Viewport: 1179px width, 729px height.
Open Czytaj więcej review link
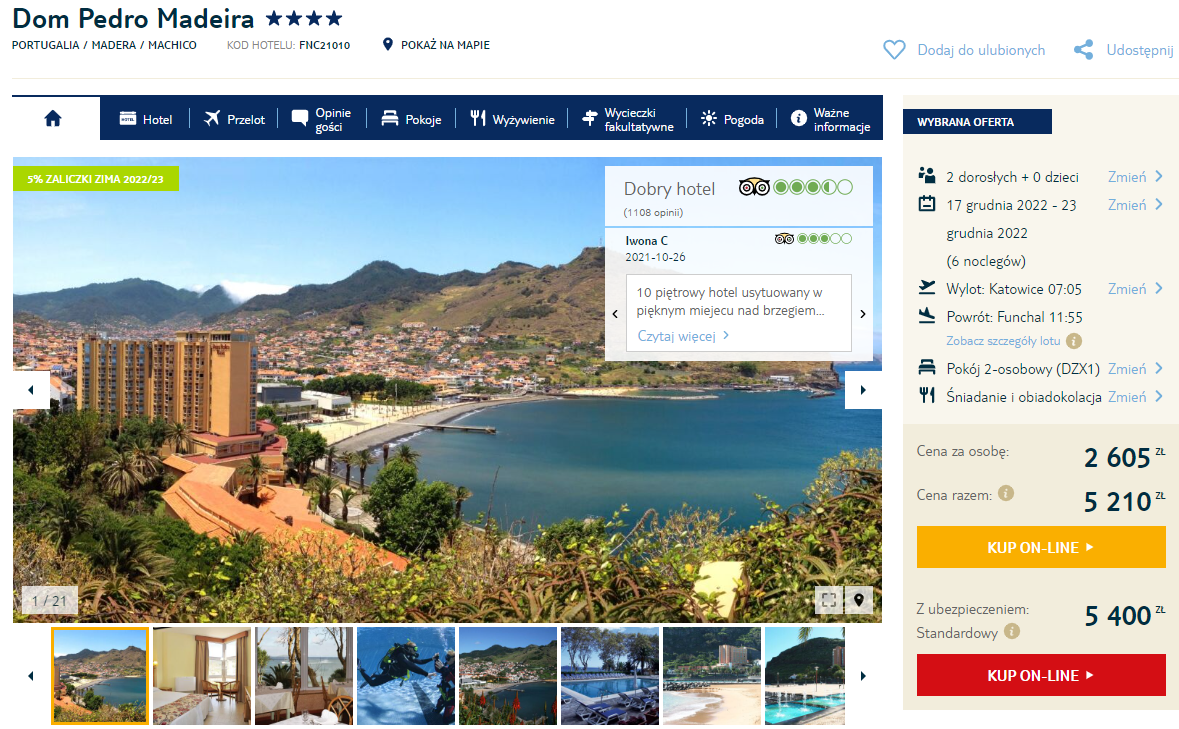coord(683,336)
